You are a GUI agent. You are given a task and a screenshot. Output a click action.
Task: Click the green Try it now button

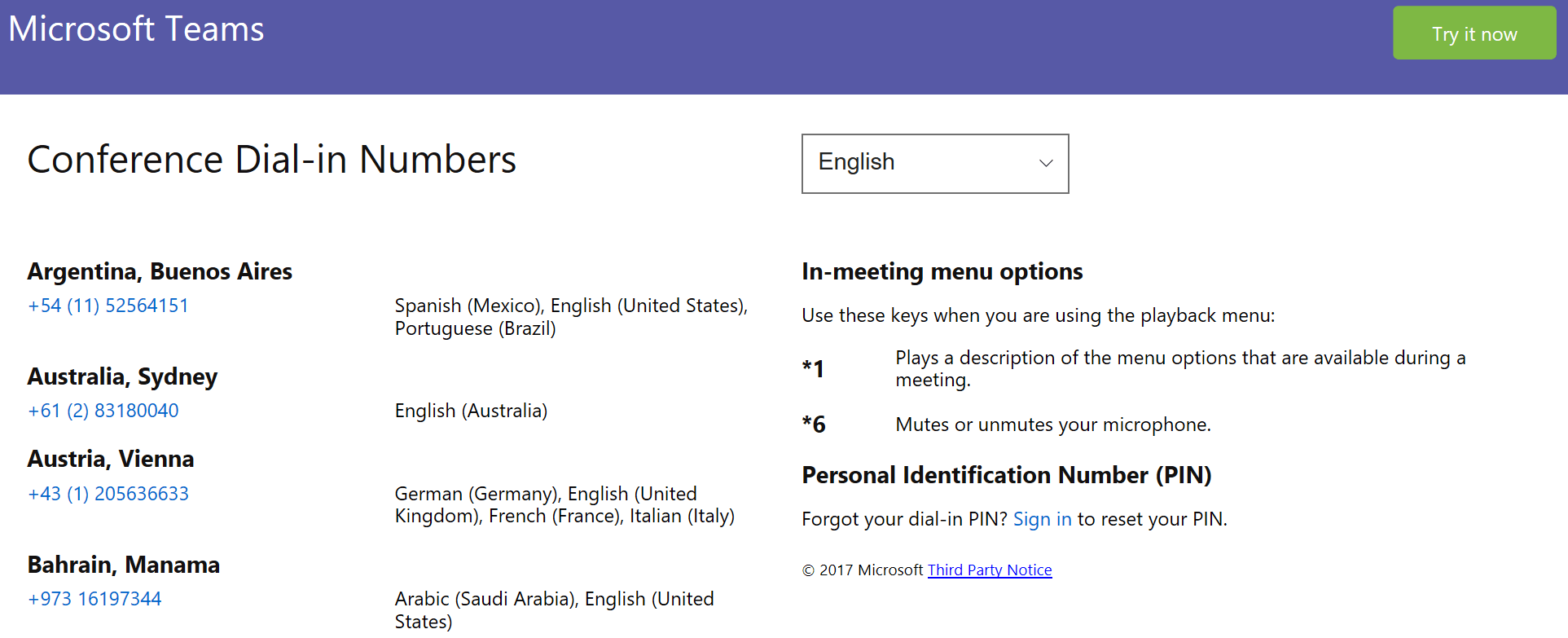click(1474, 33)
